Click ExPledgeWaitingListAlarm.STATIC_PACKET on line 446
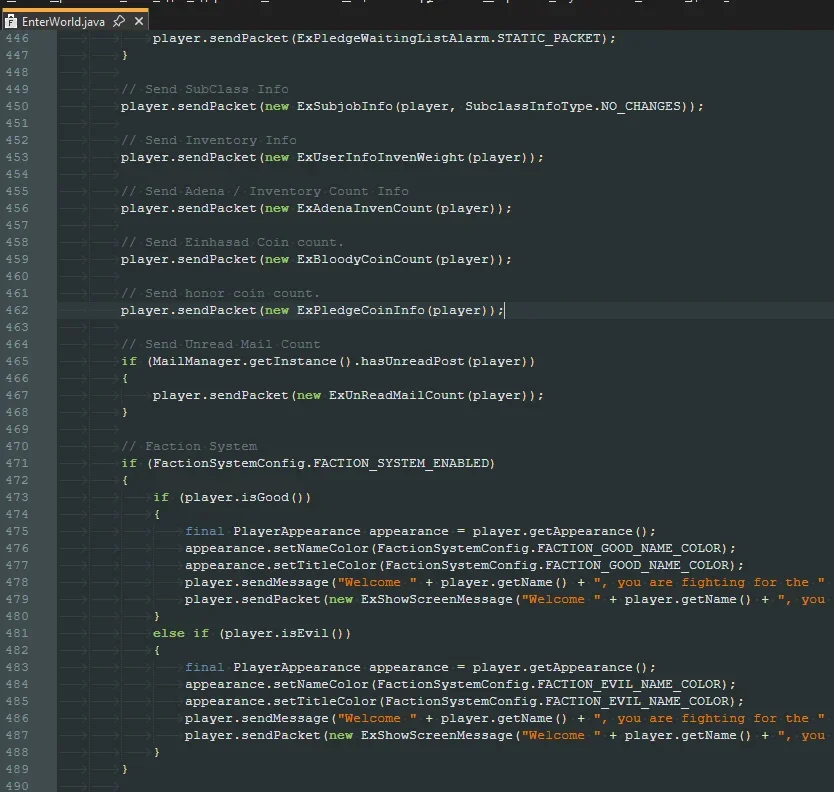 448,38
